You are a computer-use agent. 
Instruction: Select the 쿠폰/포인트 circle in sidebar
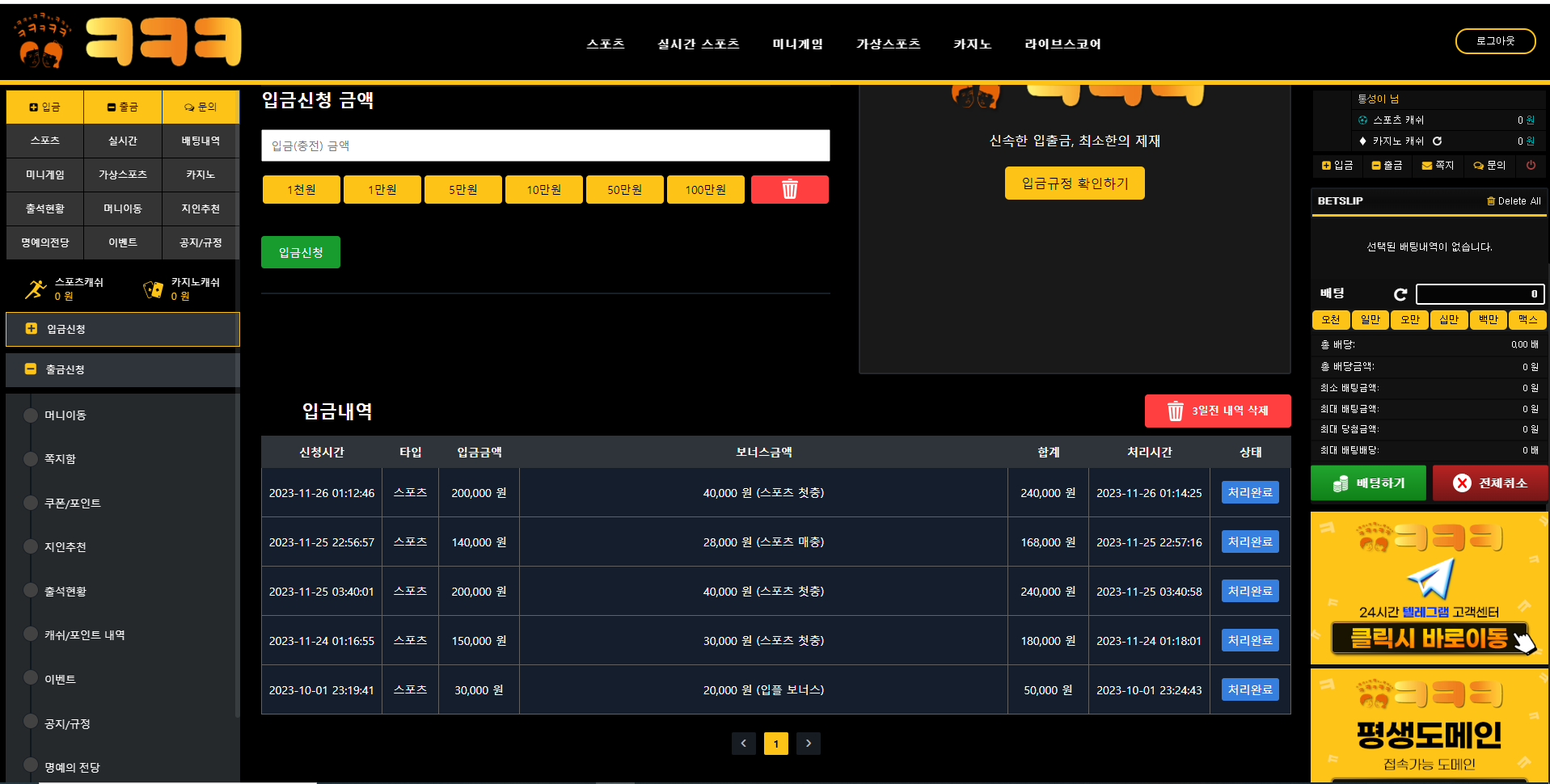(31, 503)
